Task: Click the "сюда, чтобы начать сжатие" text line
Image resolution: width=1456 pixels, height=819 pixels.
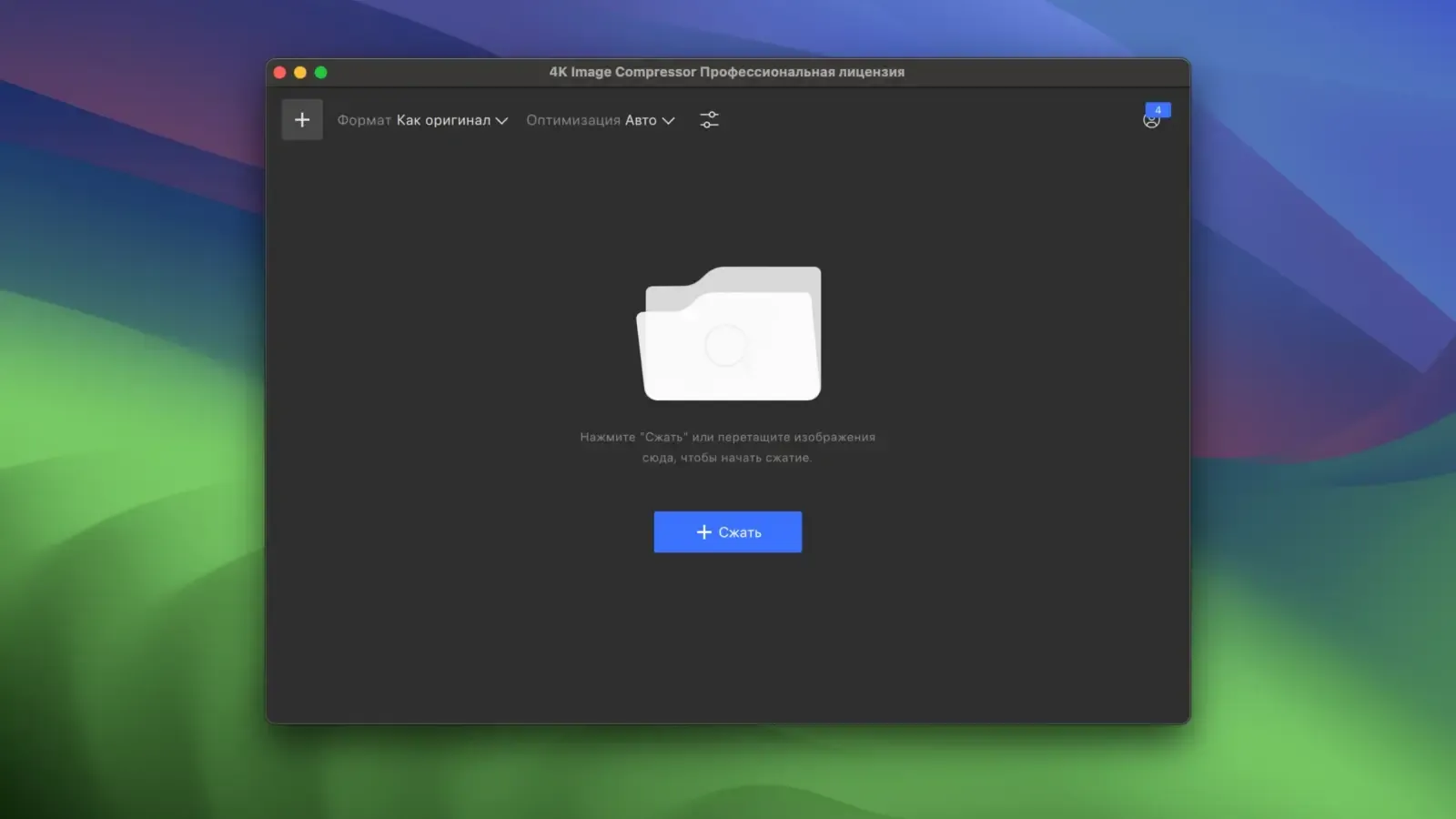Action: (727, 458)
